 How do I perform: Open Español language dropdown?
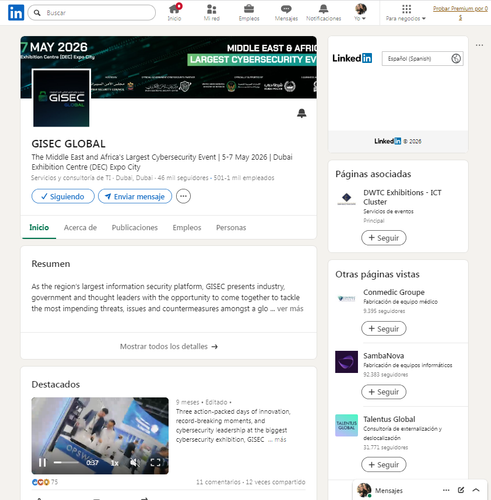(x=422, y=59)
